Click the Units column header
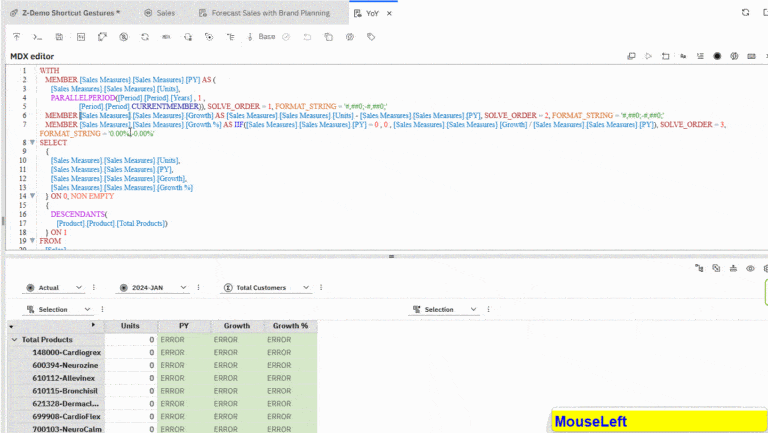The image size is (768, 433). (131, 326)
